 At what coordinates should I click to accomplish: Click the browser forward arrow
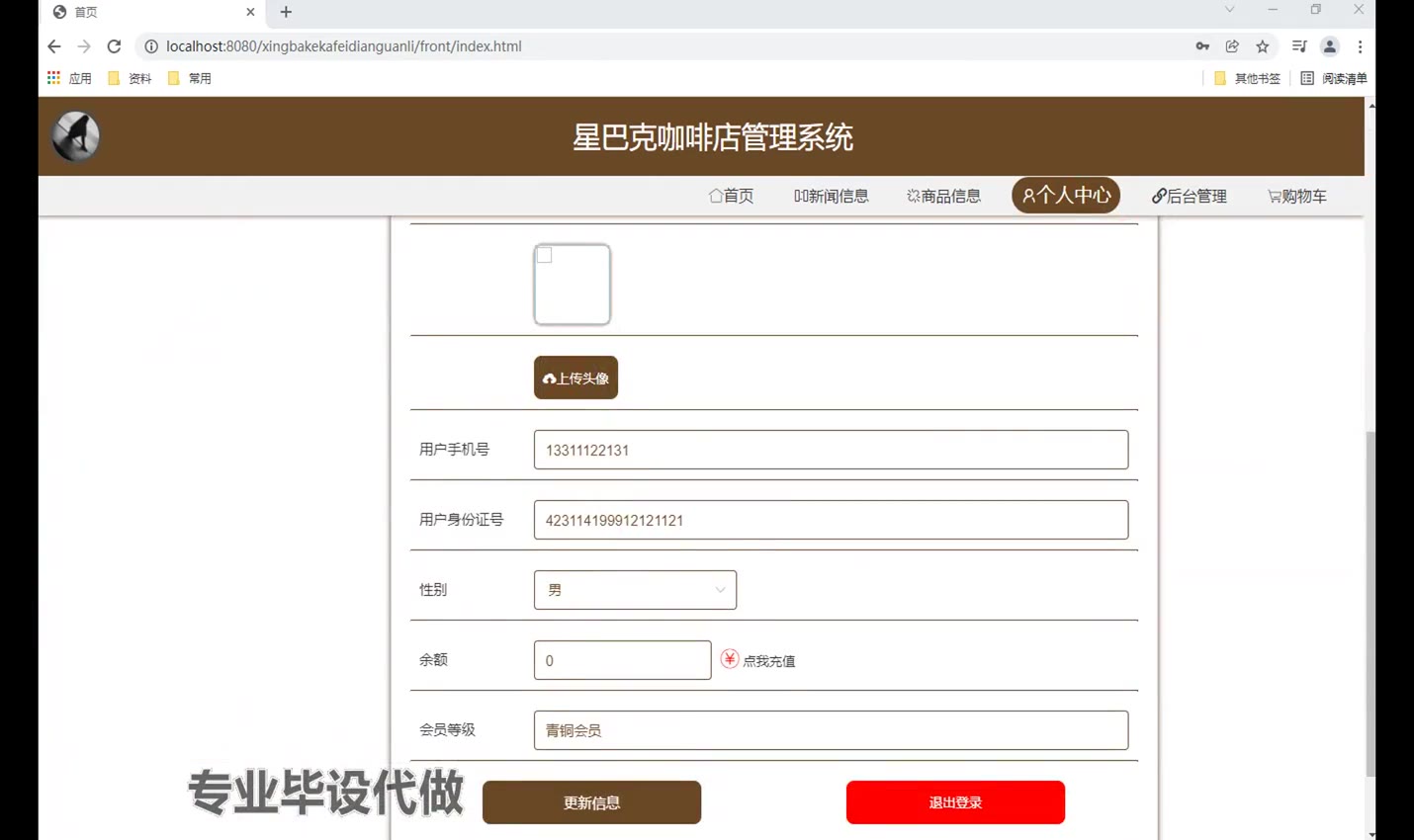coord(84,46)
